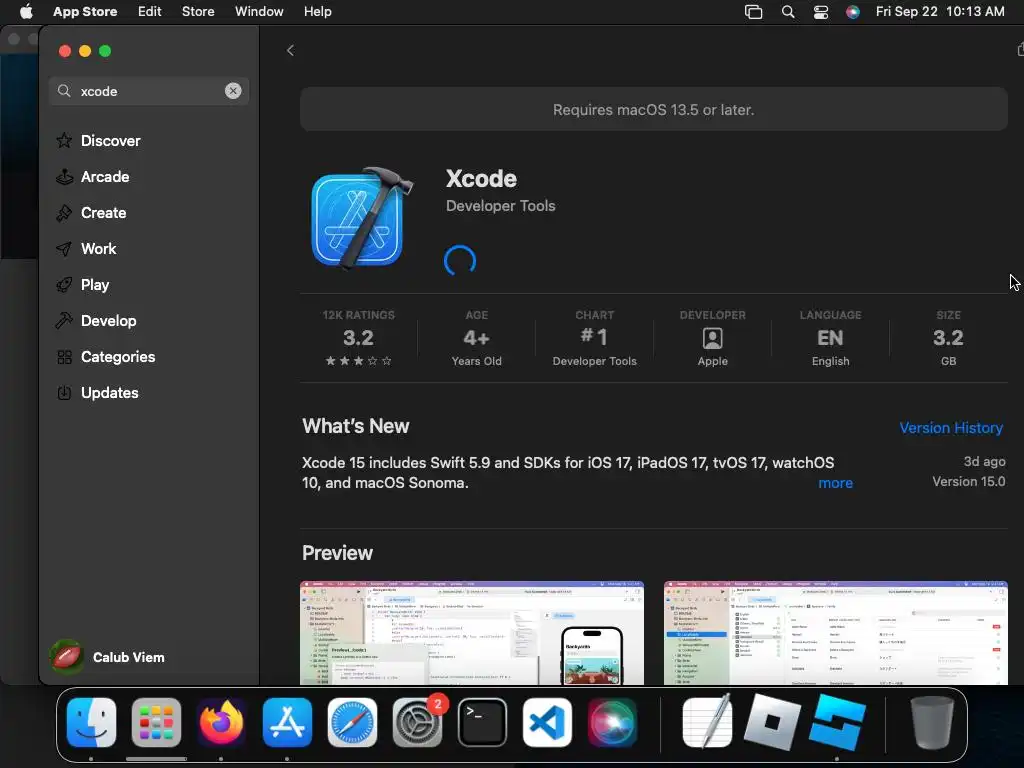Expand What's New with more link
The image size is (1024, 768).
coord(835,483)
